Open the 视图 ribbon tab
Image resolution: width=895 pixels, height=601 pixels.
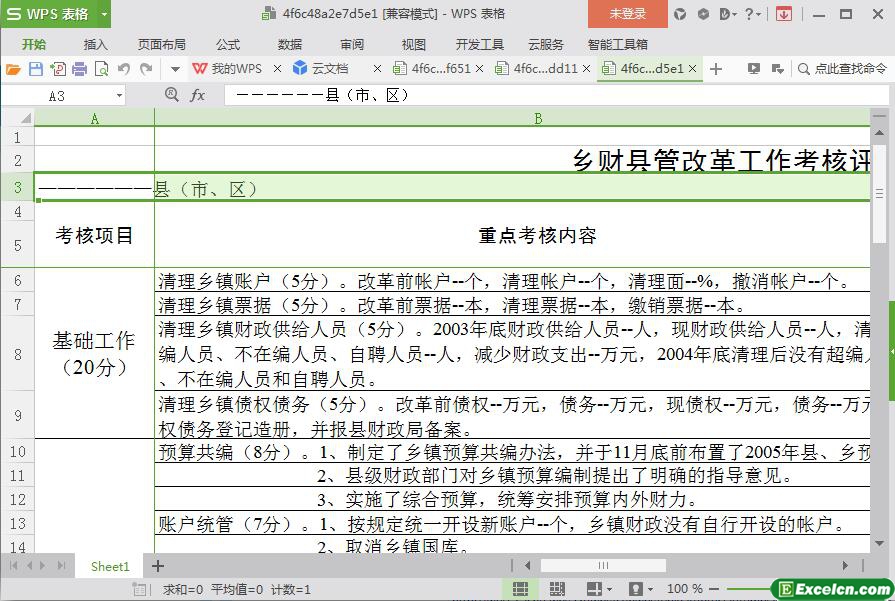click(x=413, y=45)
